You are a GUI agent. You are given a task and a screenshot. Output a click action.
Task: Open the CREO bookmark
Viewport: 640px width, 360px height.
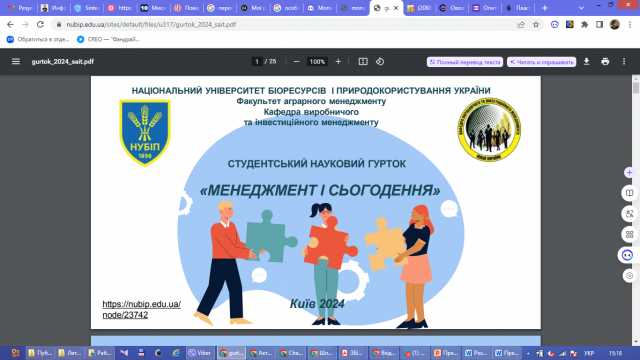pyautogui.click(x=108, y=39)
